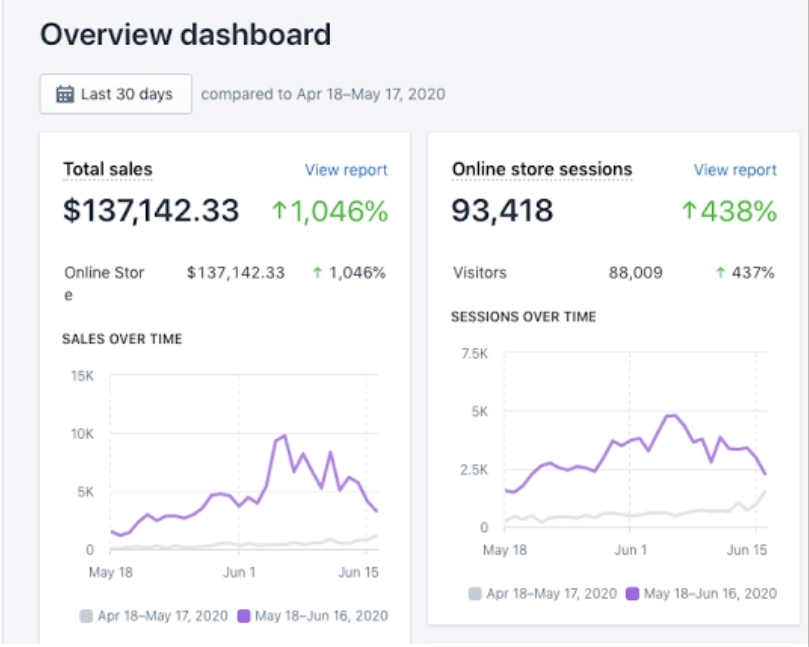Click purple May 18–Jun 16 swatch in sessions legend
This screenshot has height=647, width=809.
pyautogui.click(x=633, y=593)
